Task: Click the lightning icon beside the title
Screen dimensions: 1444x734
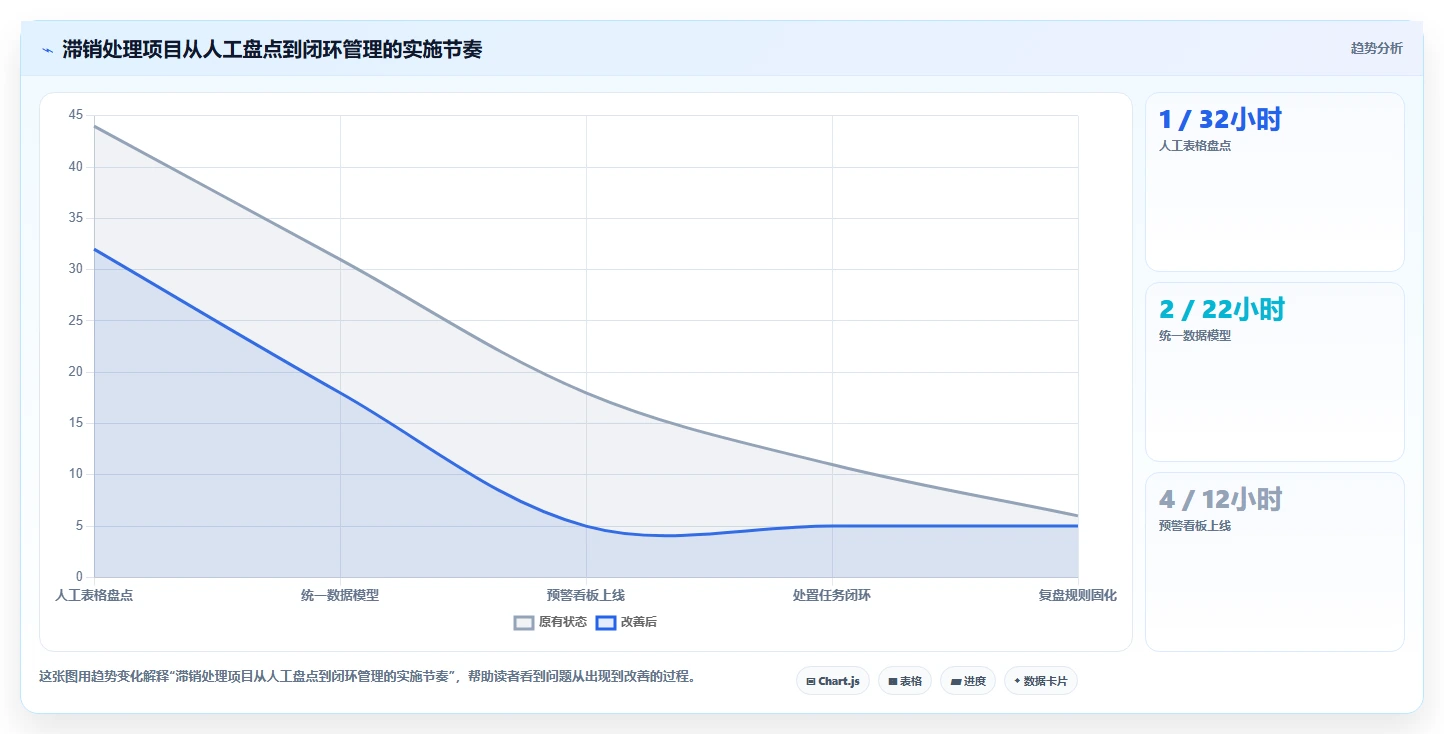Action: pos(47,50)
